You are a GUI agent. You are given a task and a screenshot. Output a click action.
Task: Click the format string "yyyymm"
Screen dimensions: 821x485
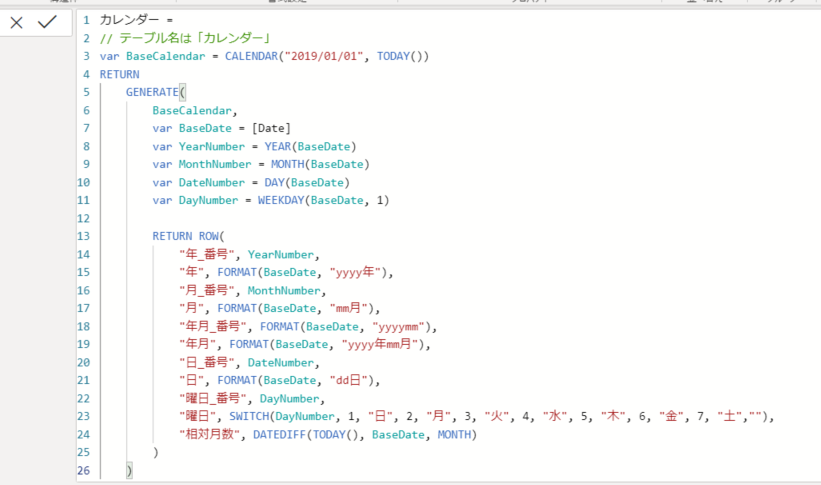coord(398,327)
